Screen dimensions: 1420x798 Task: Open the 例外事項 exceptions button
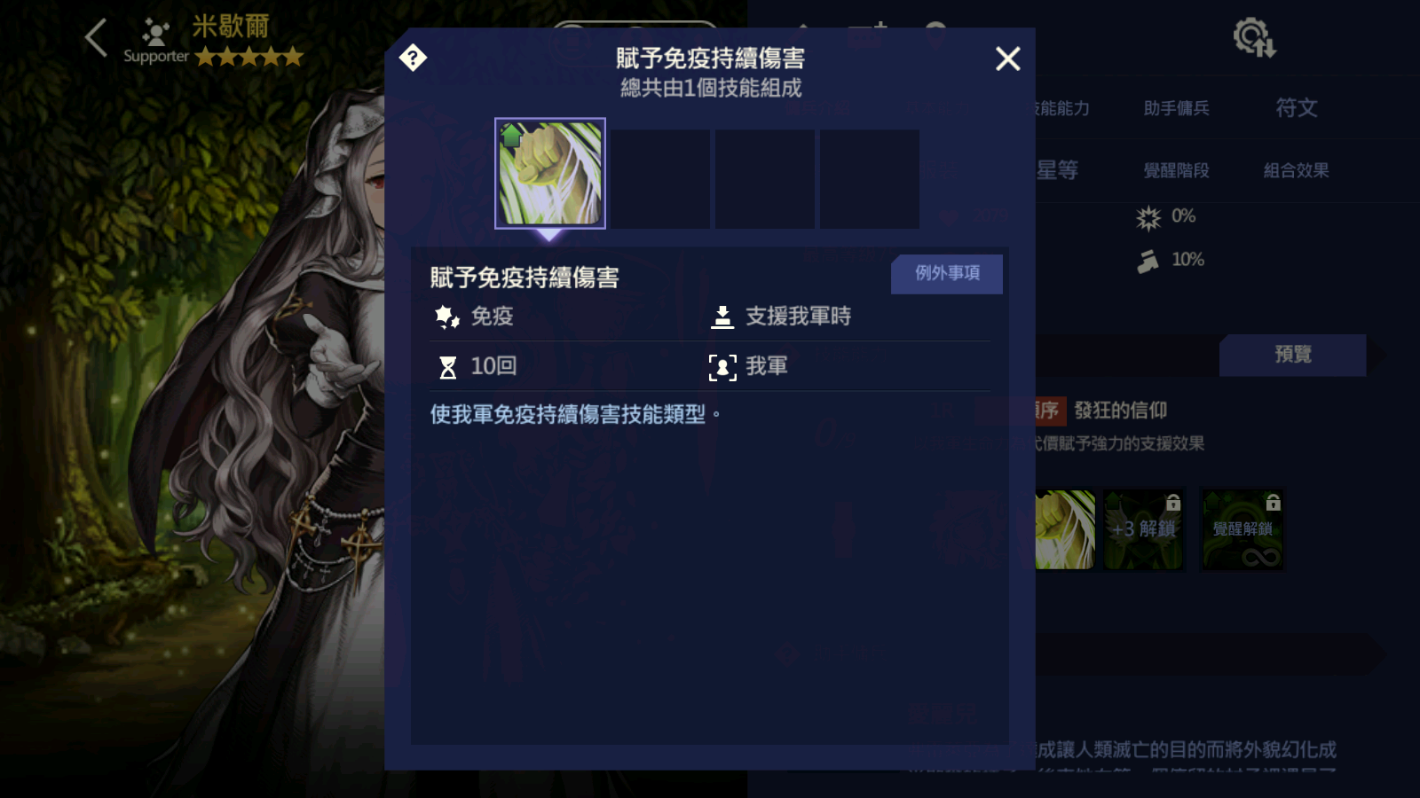pos(947,273)
